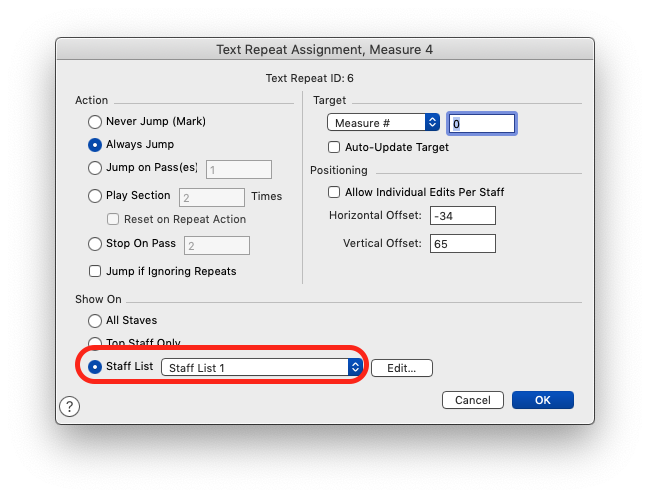Select the All Staves radio button

click(96, 321)
